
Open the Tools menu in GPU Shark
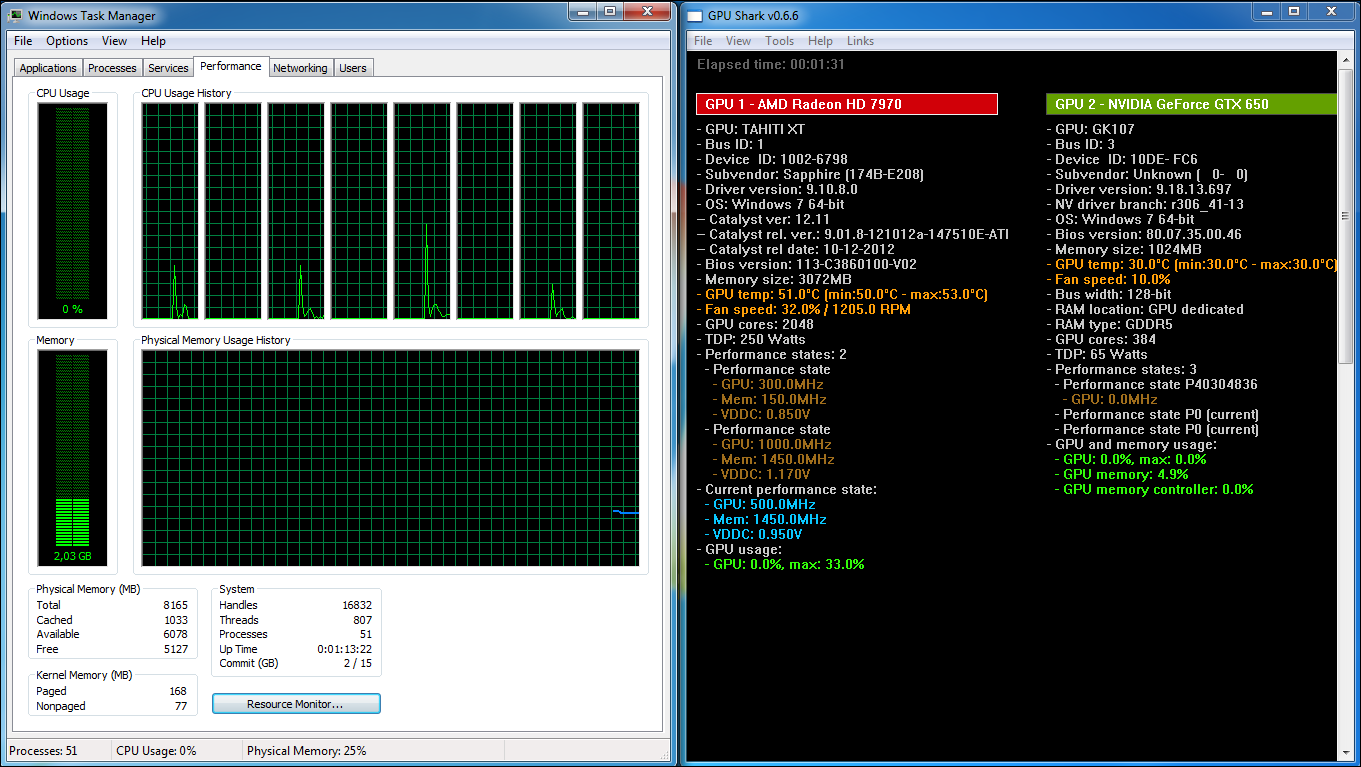(779, 41)
